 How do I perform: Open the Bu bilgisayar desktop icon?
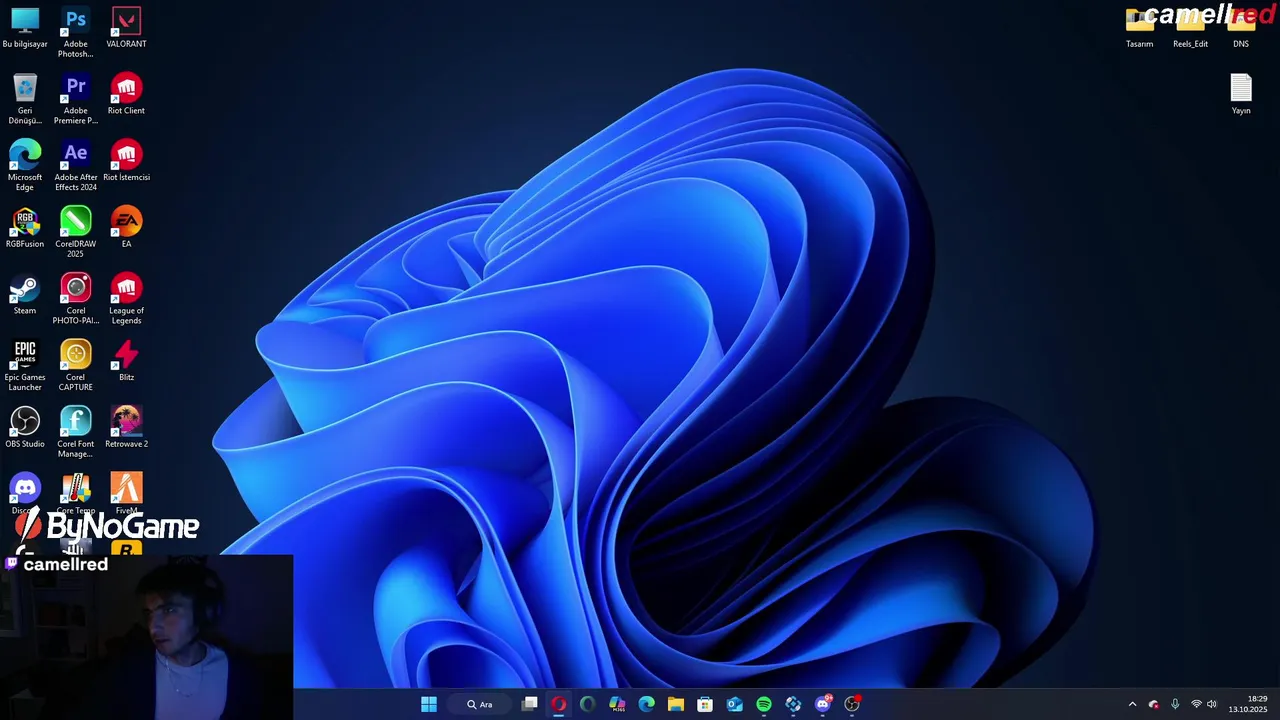click(x=25, y=27)
